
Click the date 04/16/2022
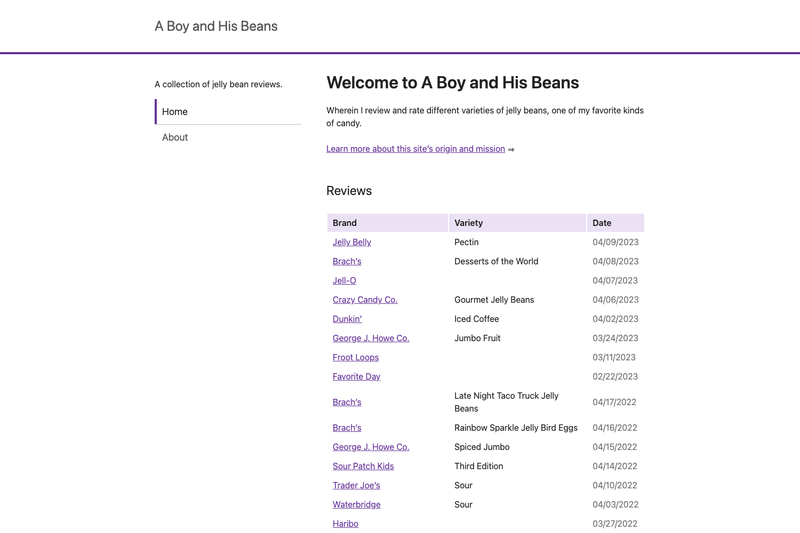(x=615, y=427)
